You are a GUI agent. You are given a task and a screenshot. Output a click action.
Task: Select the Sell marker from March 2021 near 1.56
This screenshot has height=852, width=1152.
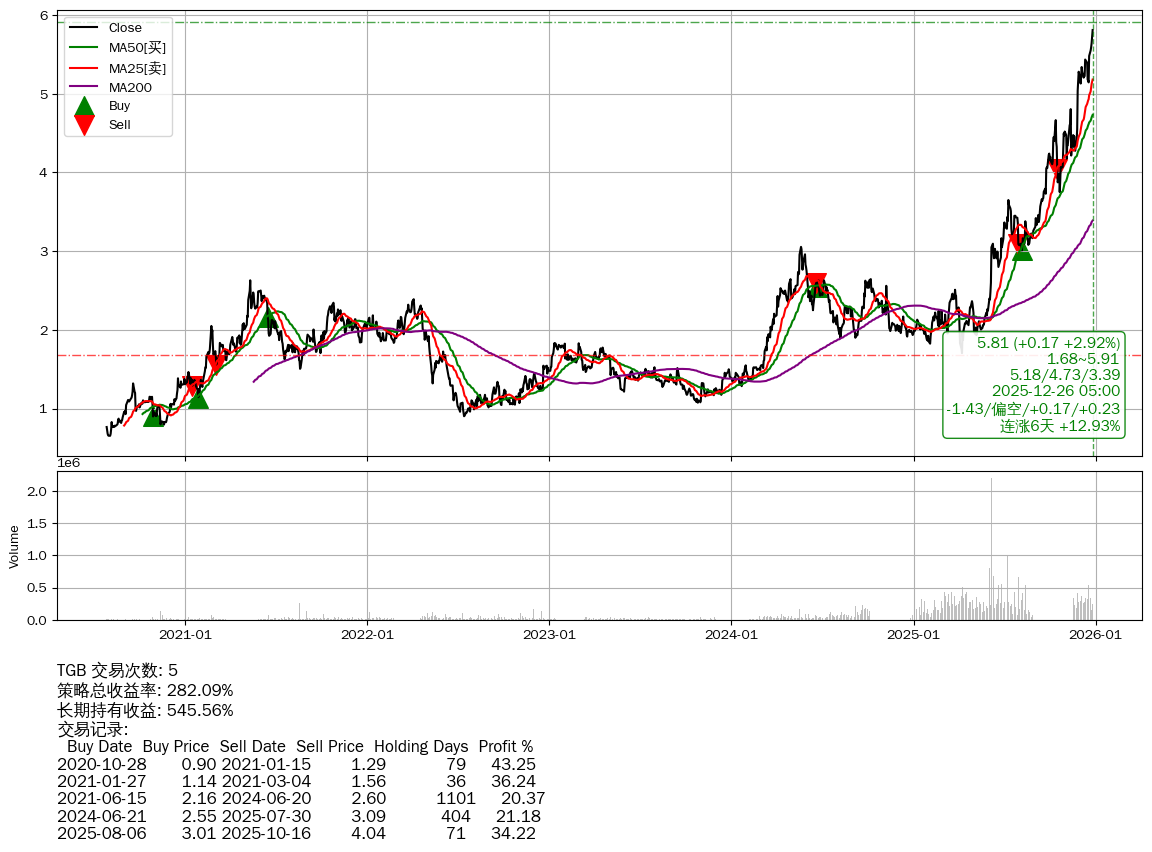pyautogui.click(x=216, y=364)
